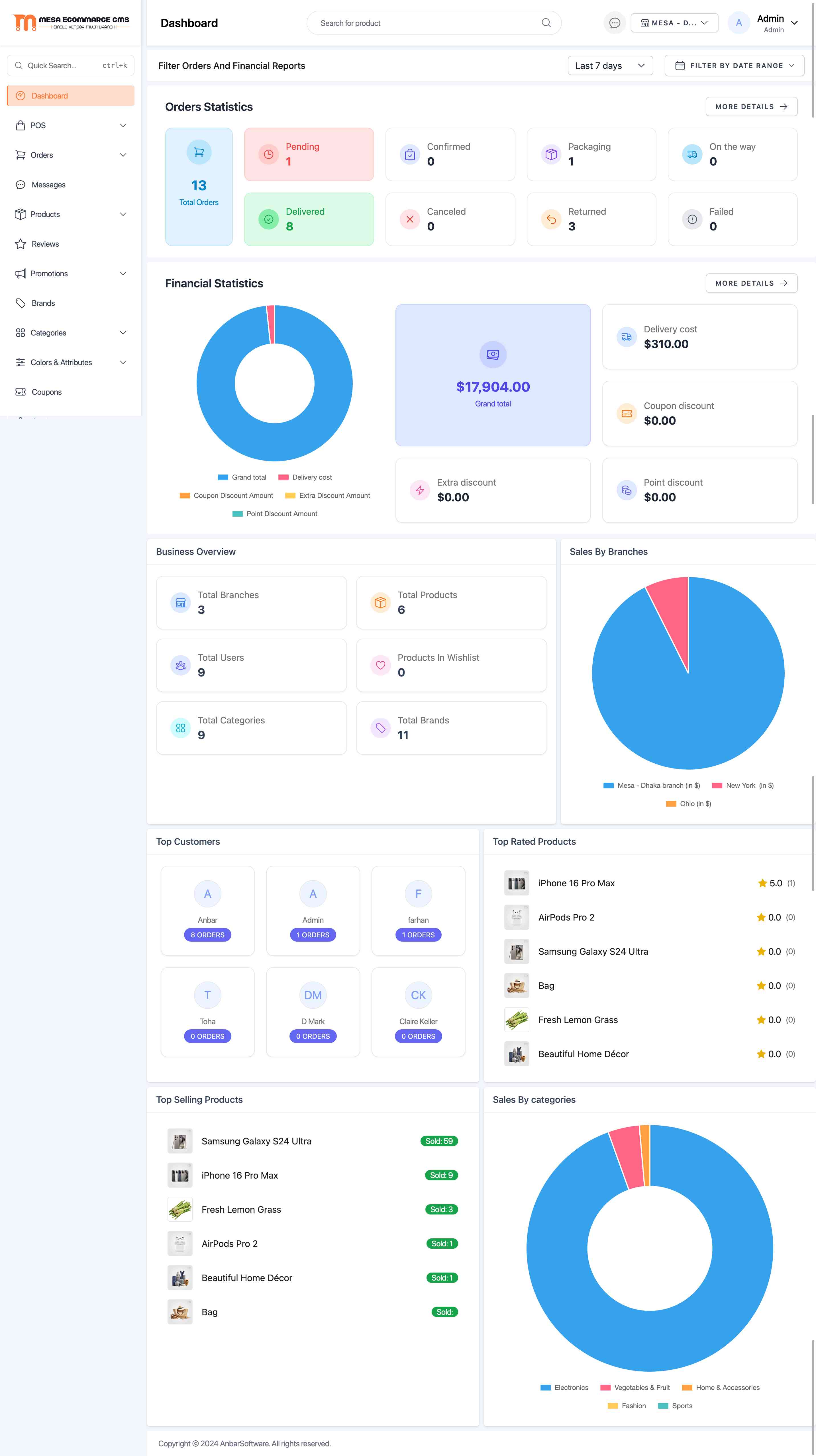The height and width of the screenshot is (1456, 816).
Task: Click the Delivered checkmark icon
Action: [x=269, y=219]
